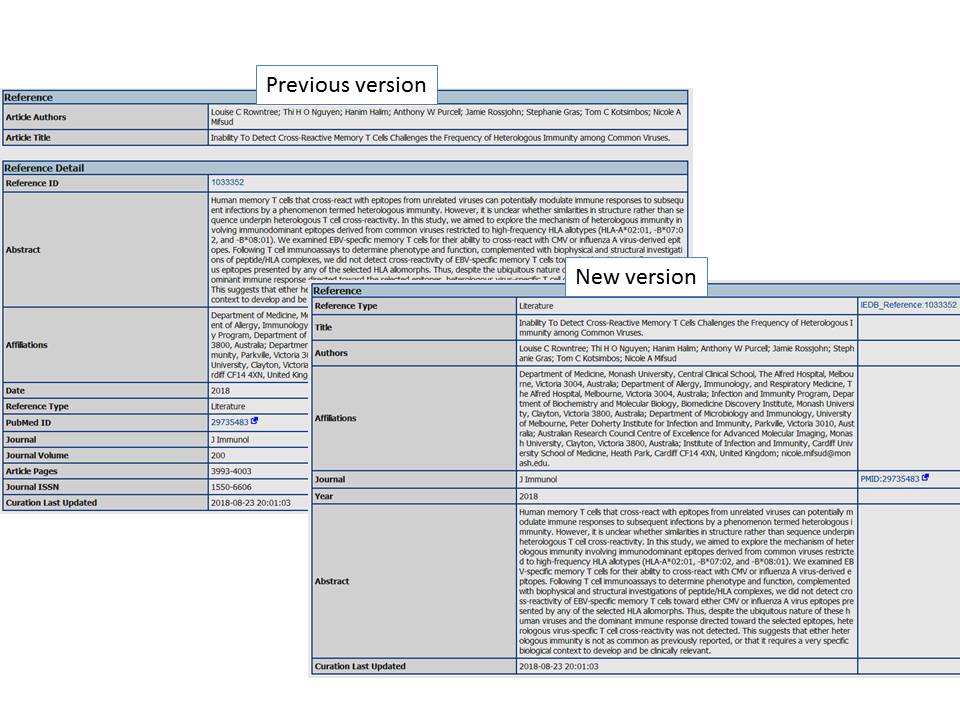Image resolution: width=960 pixels, height=720 pixels.
Task: Click the Reference Type label in the previous version table
Action: click(x=37, y=407)
